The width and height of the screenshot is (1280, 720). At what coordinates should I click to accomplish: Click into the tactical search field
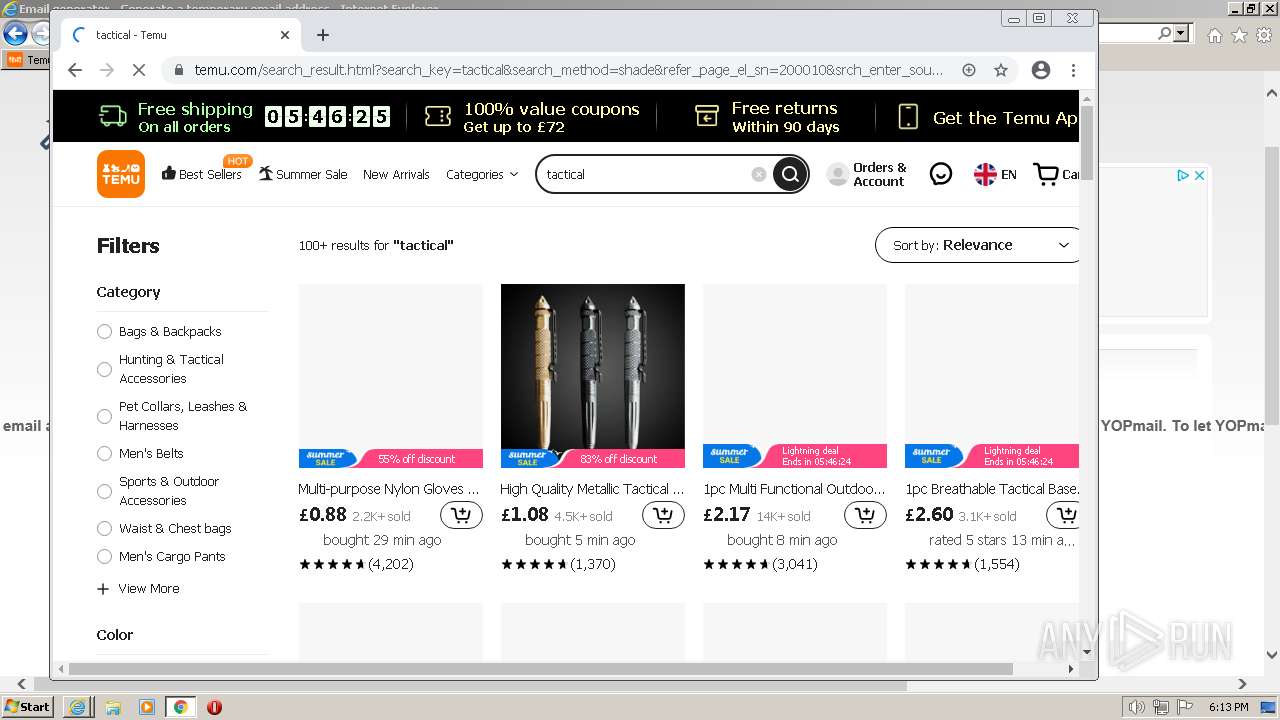[645, 174]
